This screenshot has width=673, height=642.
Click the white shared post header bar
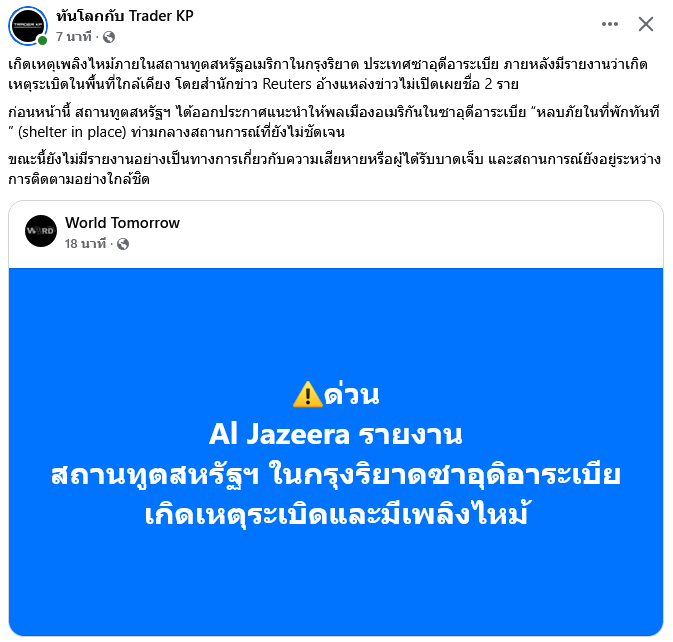336,234
